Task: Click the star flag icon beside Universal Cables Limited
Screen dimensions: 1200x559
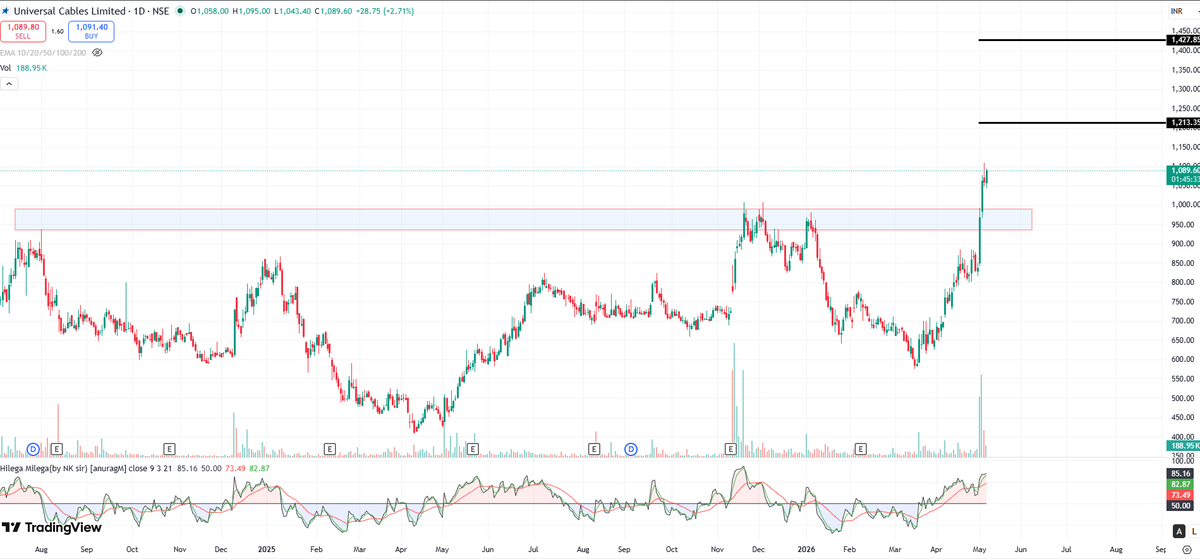Action: coord(7,11)
